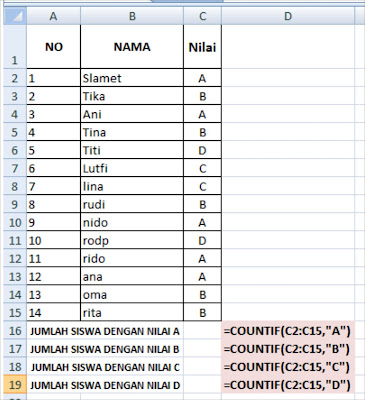Click the COUNTIF formula for "A"
Screen dimensions: 365x400
tap(288, 330)
